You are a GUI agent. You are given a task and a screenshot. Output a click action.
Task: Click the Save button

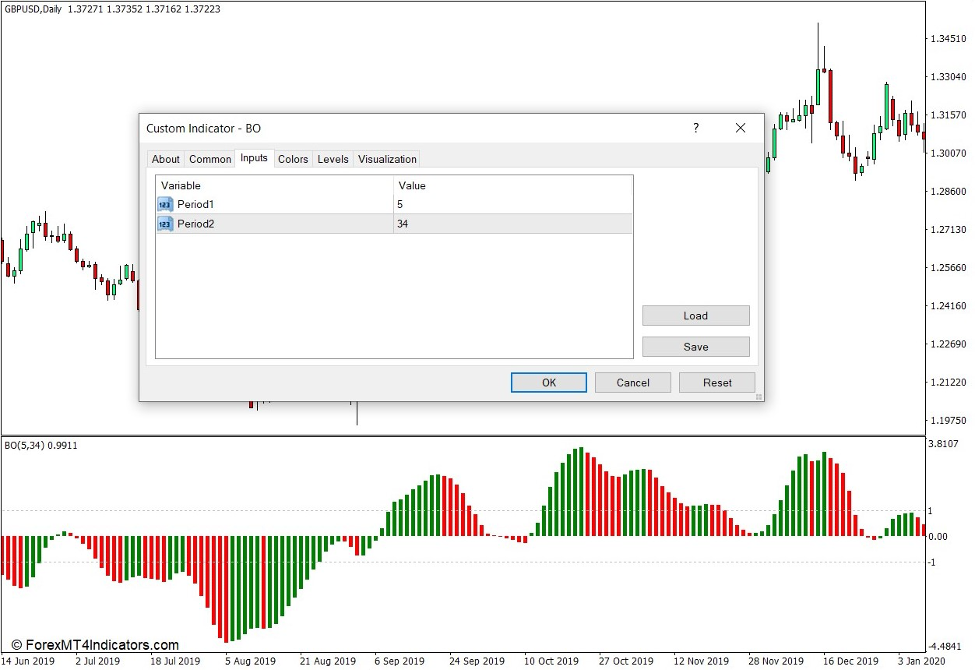pos(695,346)
